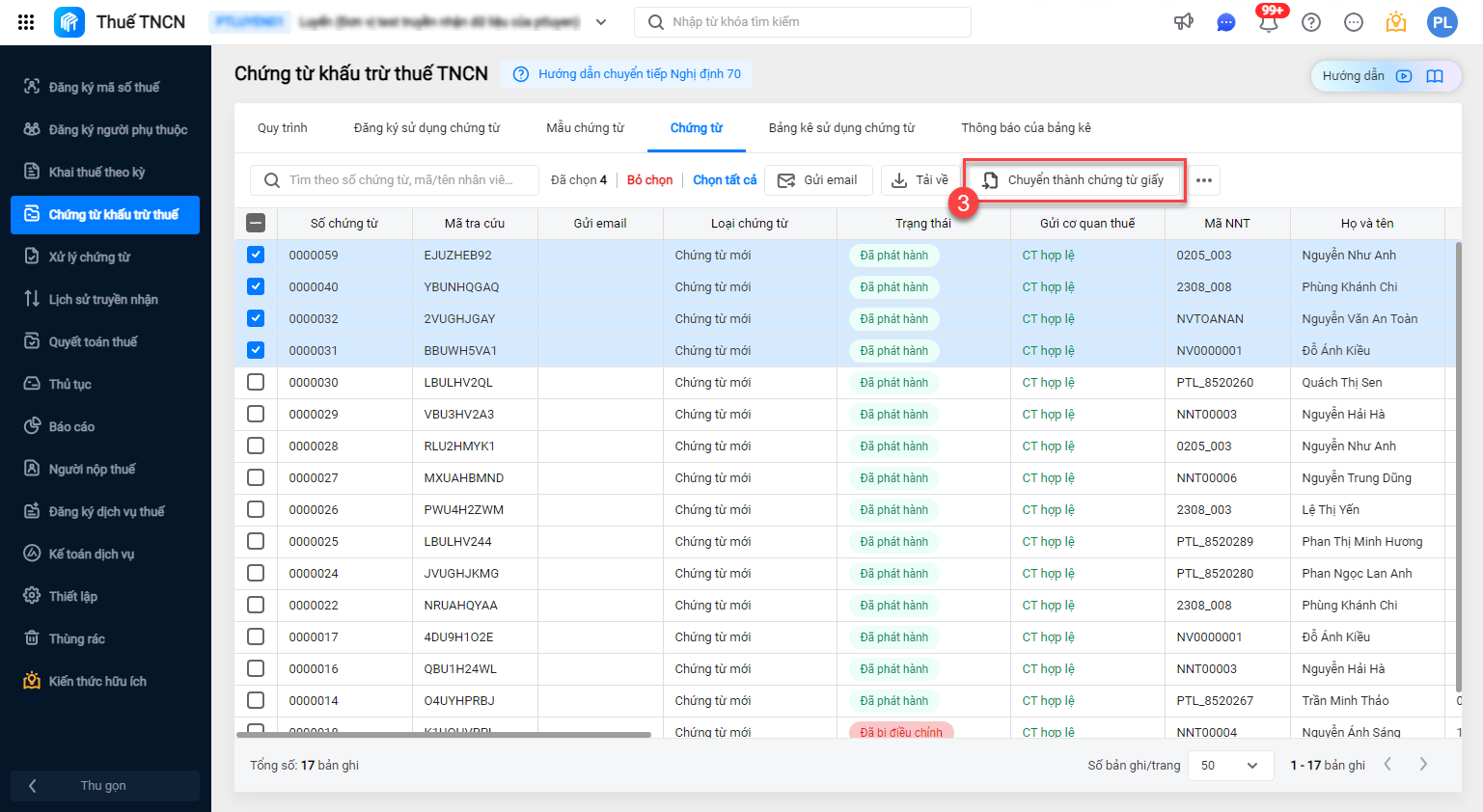Viewport: 1483px width, 812px height.
Task: Open Quyết toán thuế in sidebar
Action: pyautogui.click(x=105, y=341)
